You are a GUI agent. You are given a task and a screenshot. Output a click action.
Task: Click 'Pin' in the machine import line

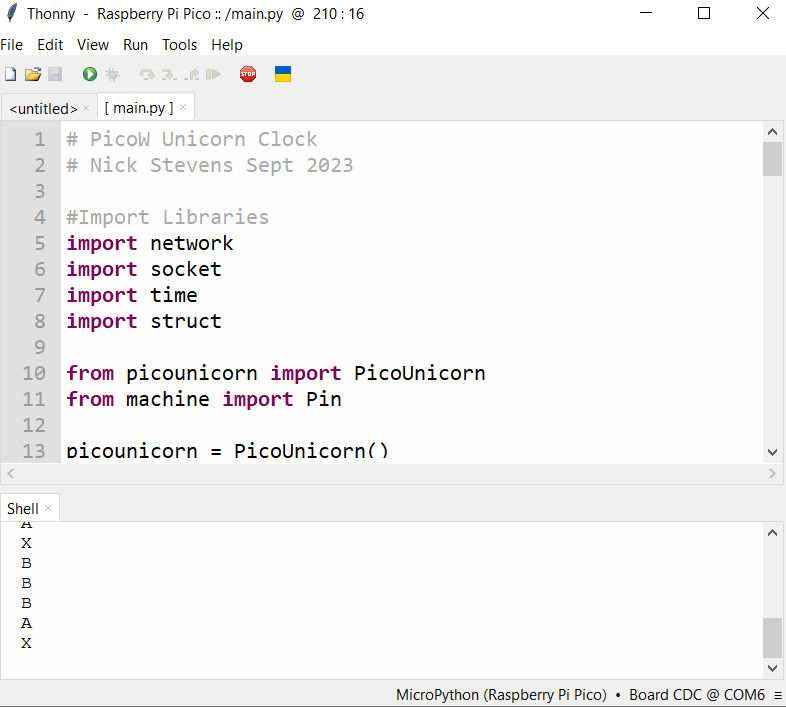point(324,399)
